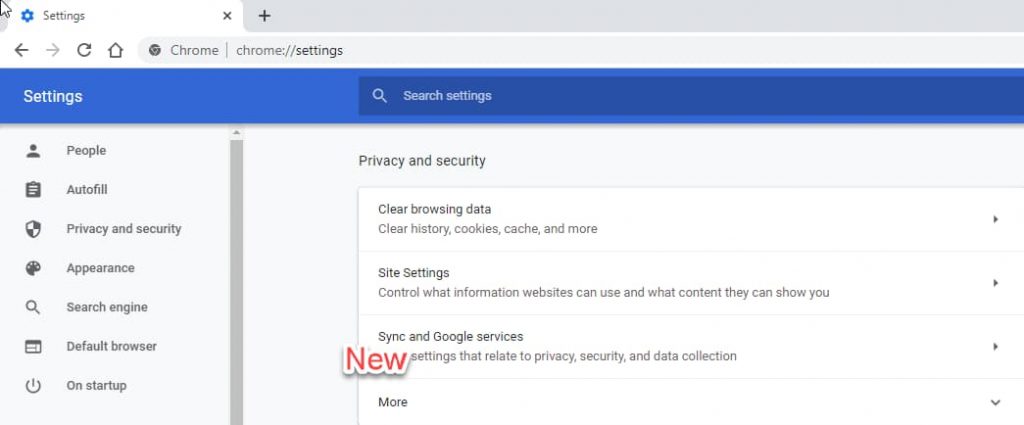Select Appearance in sidebar menu
The image size is (1024, 425).
100,268
